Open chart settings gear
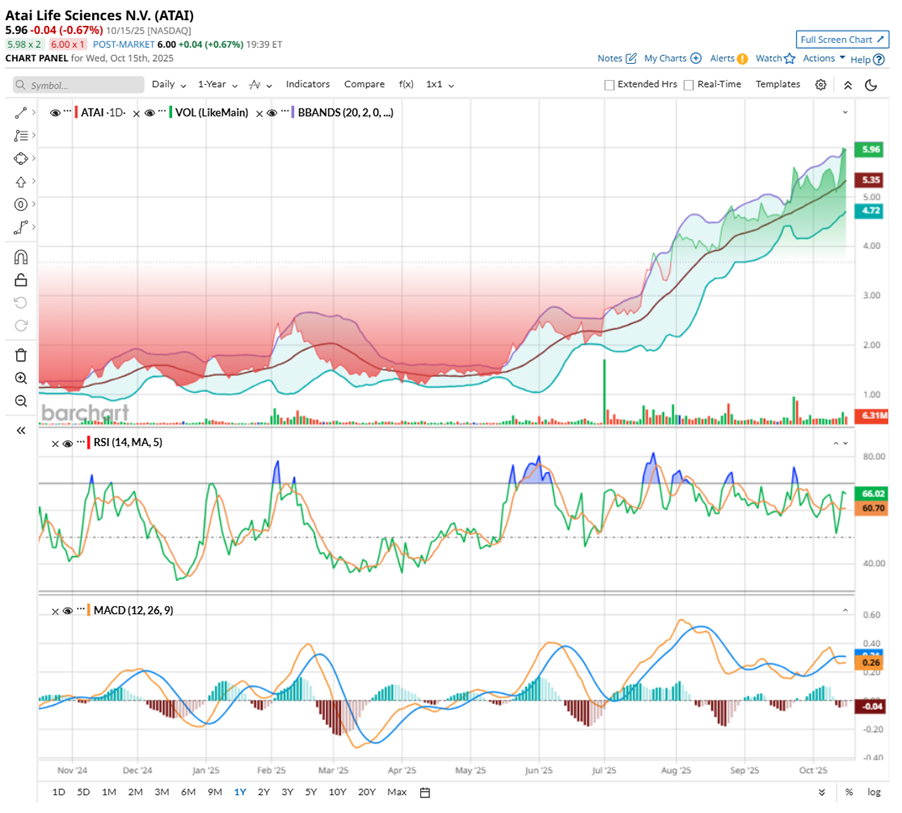 point(821,85)
